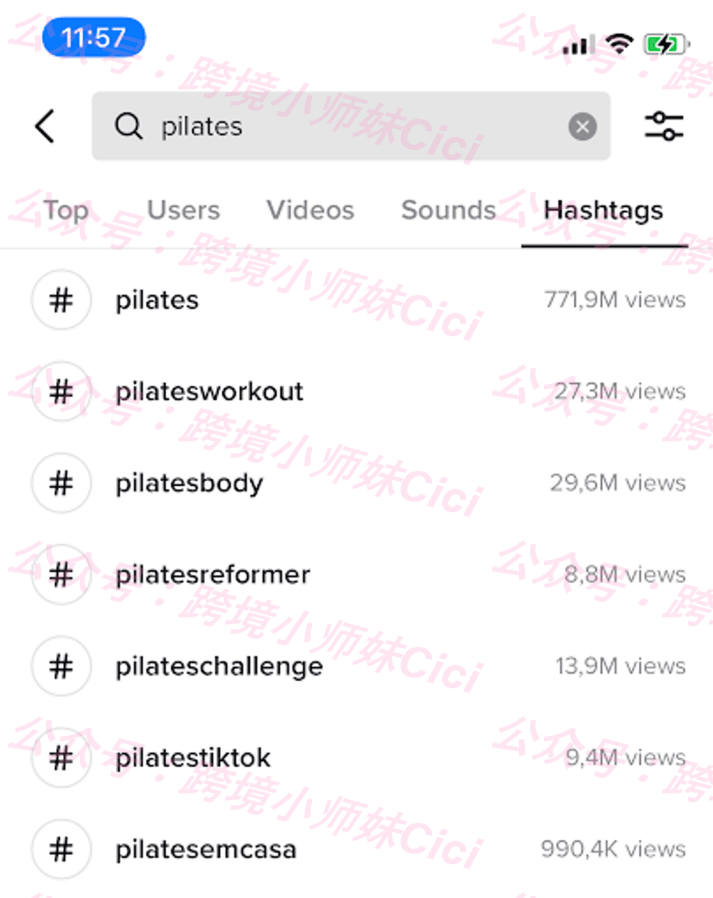Open the pilatesreformer hashtag name

click(x=213, y=574)
